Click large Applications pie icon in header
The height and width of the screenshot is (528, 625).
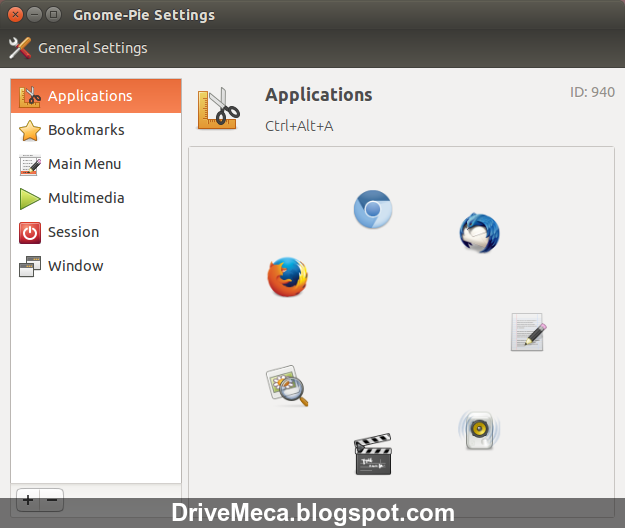coord(218,109)
